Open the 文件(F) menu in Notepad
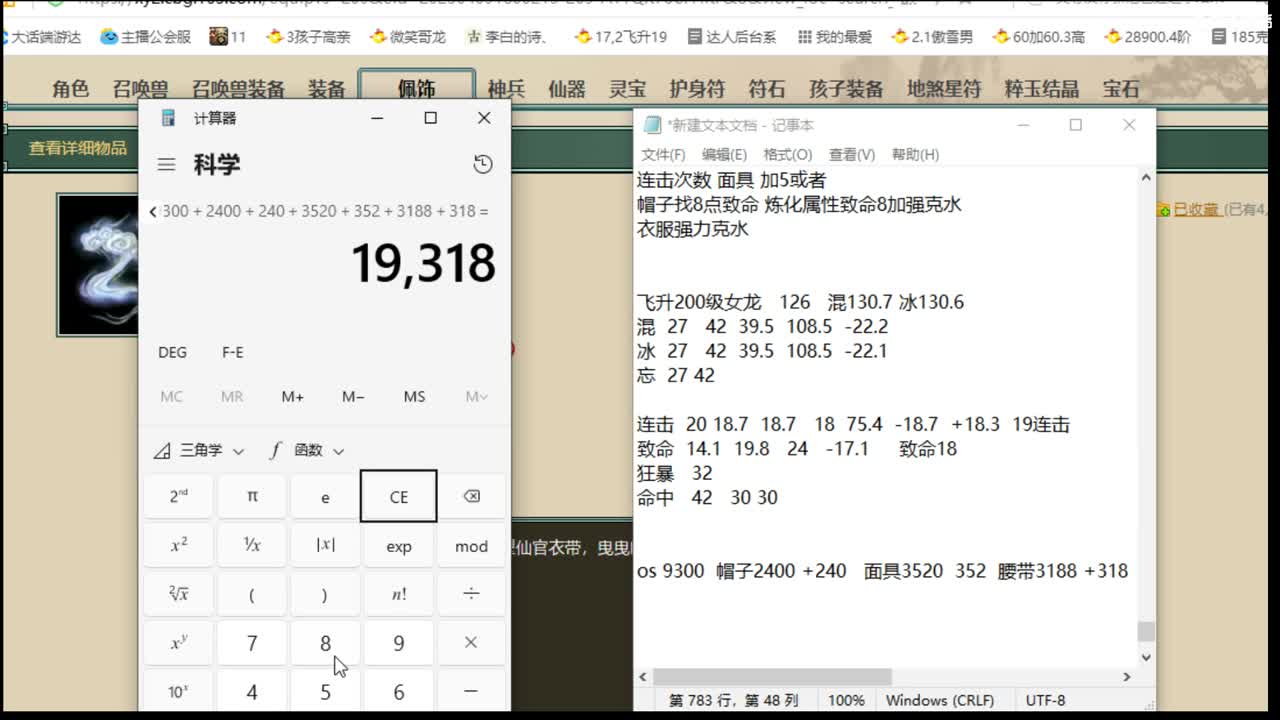The image size is (1280, 720). pos(663,154)
